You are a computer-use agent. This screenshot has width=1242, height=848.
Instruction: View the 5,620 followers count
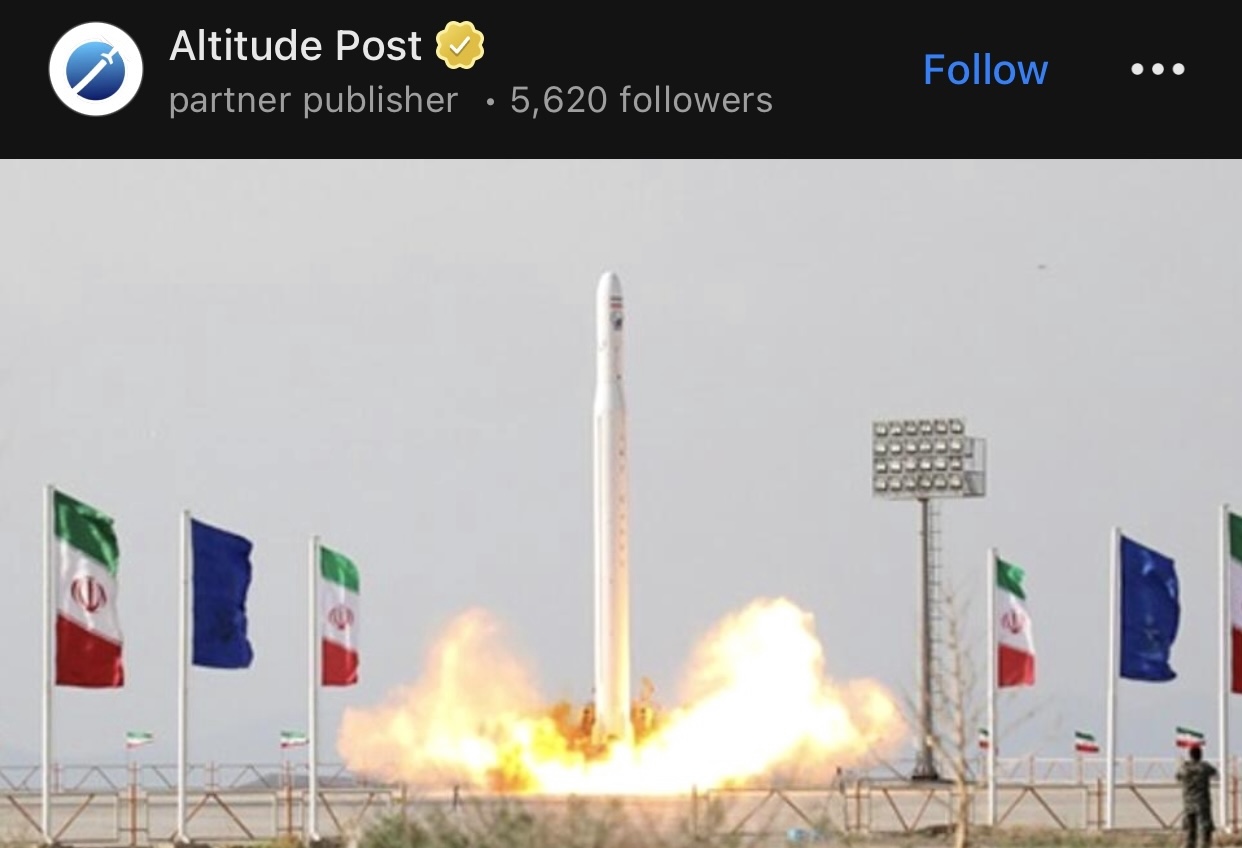641,100
